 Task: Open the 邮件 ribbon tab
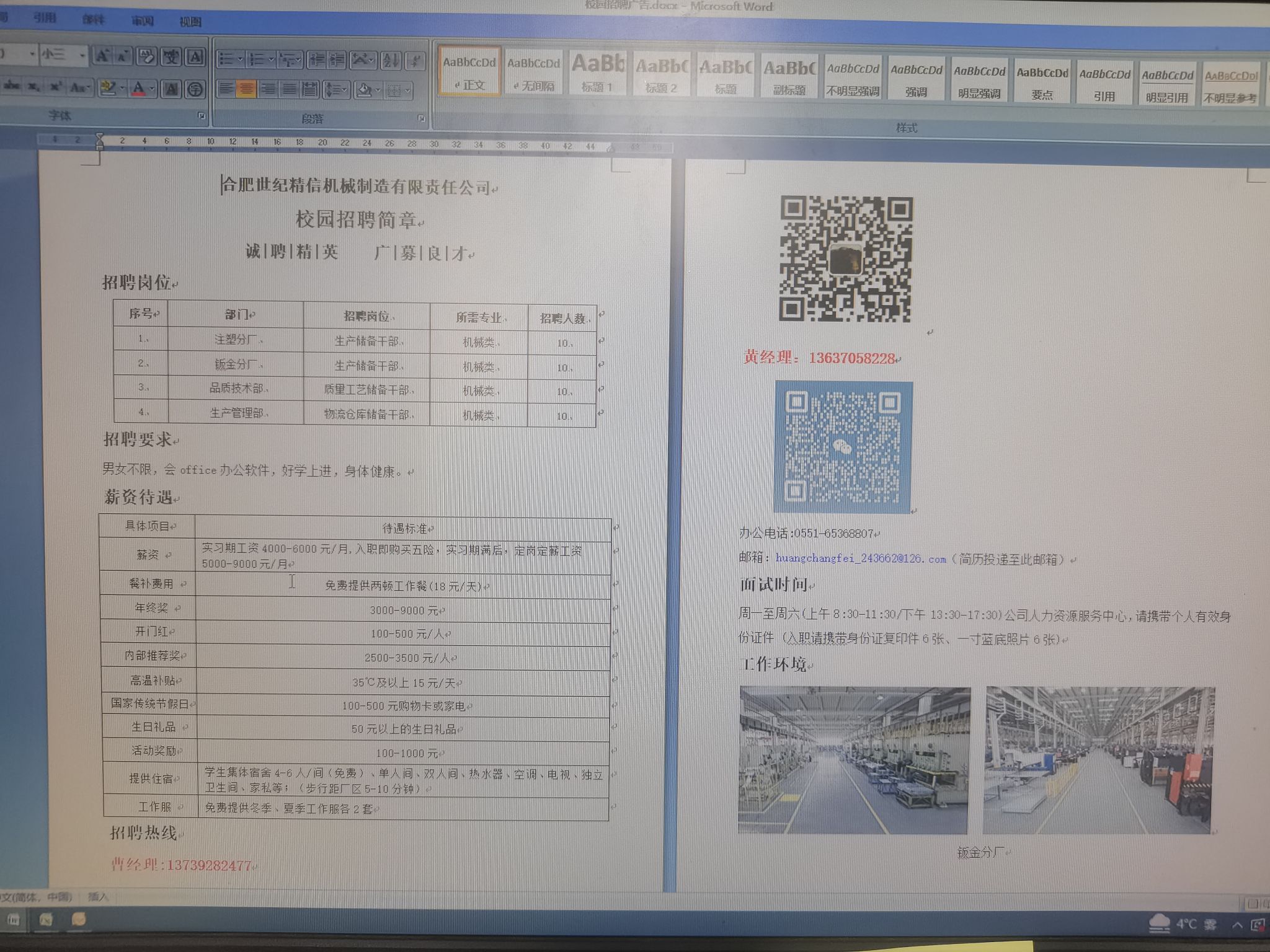[x=93, y=19]
